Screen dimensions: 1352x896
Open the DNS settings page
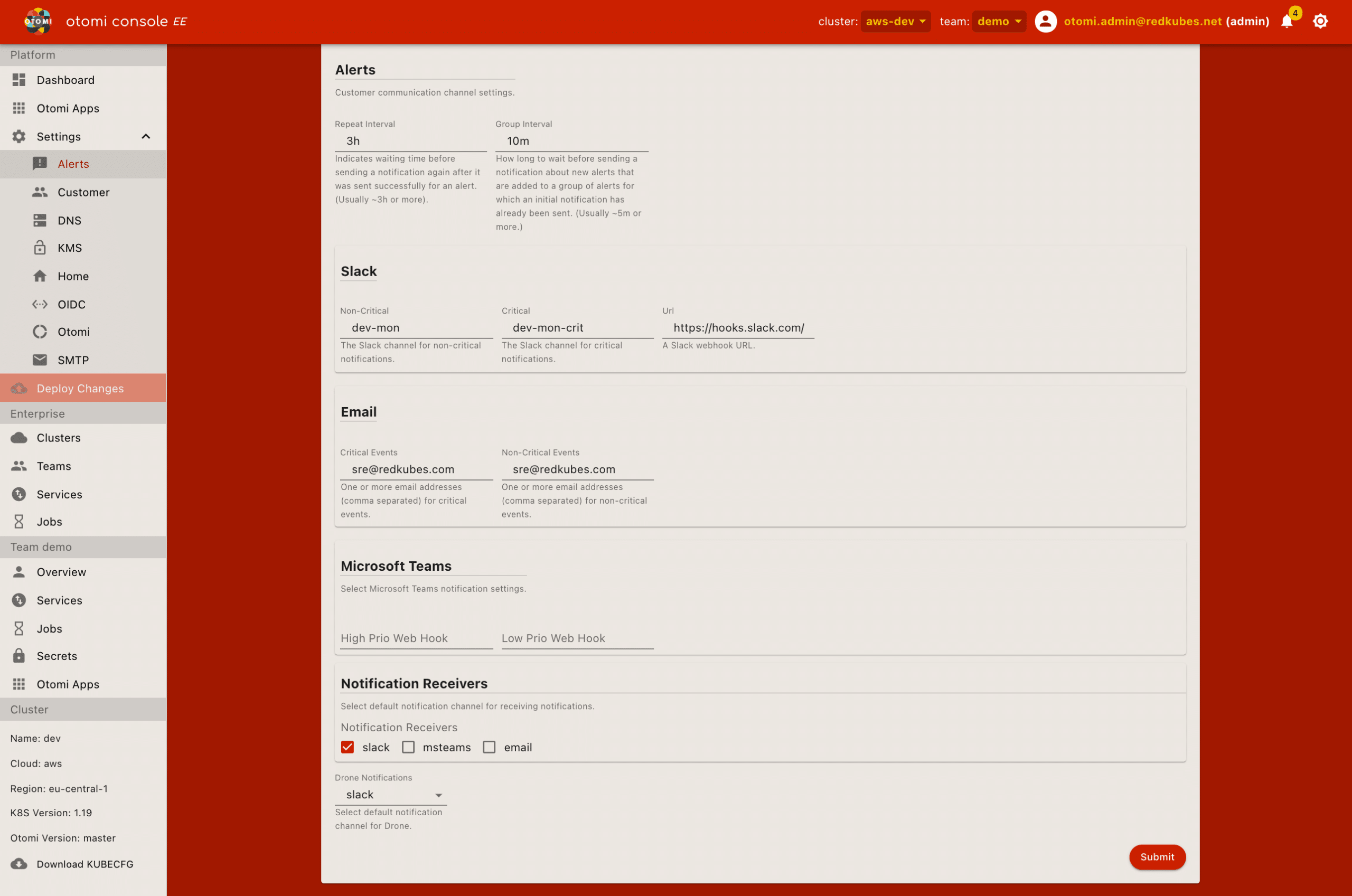pyautogui.click(x=69, y=220)
